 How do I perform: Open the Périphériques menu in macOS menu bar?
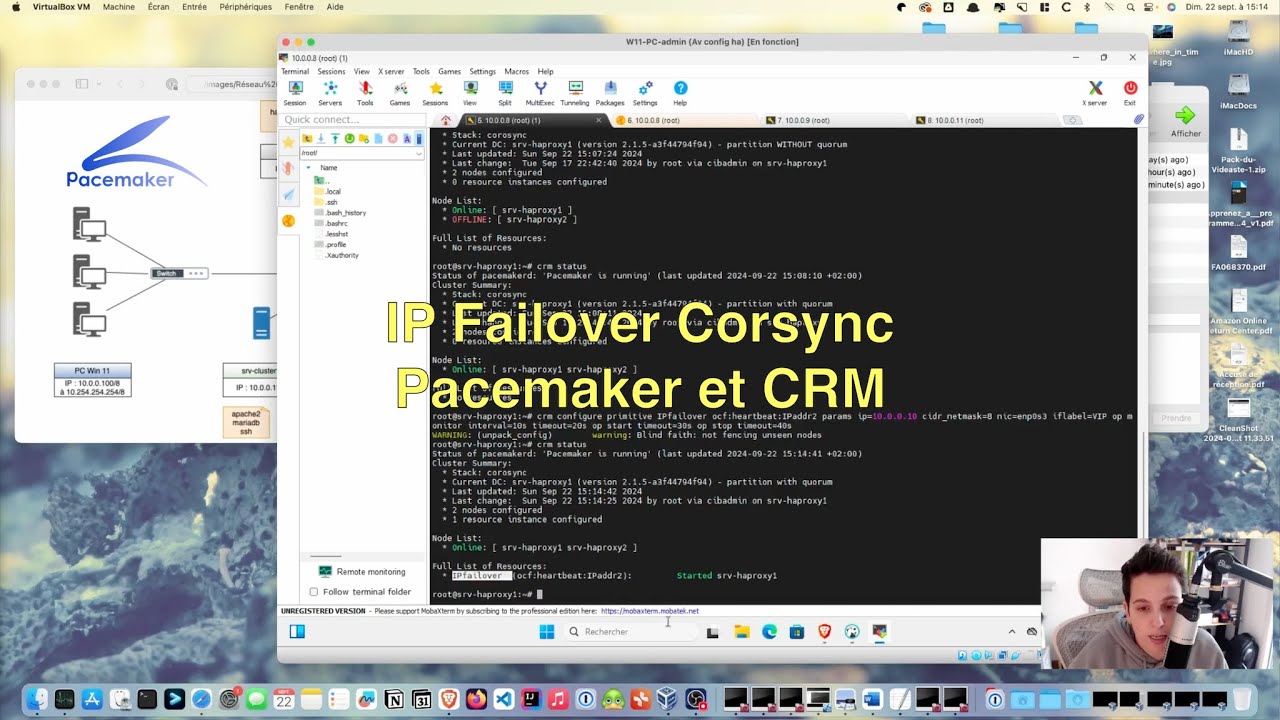click(246, 7)
